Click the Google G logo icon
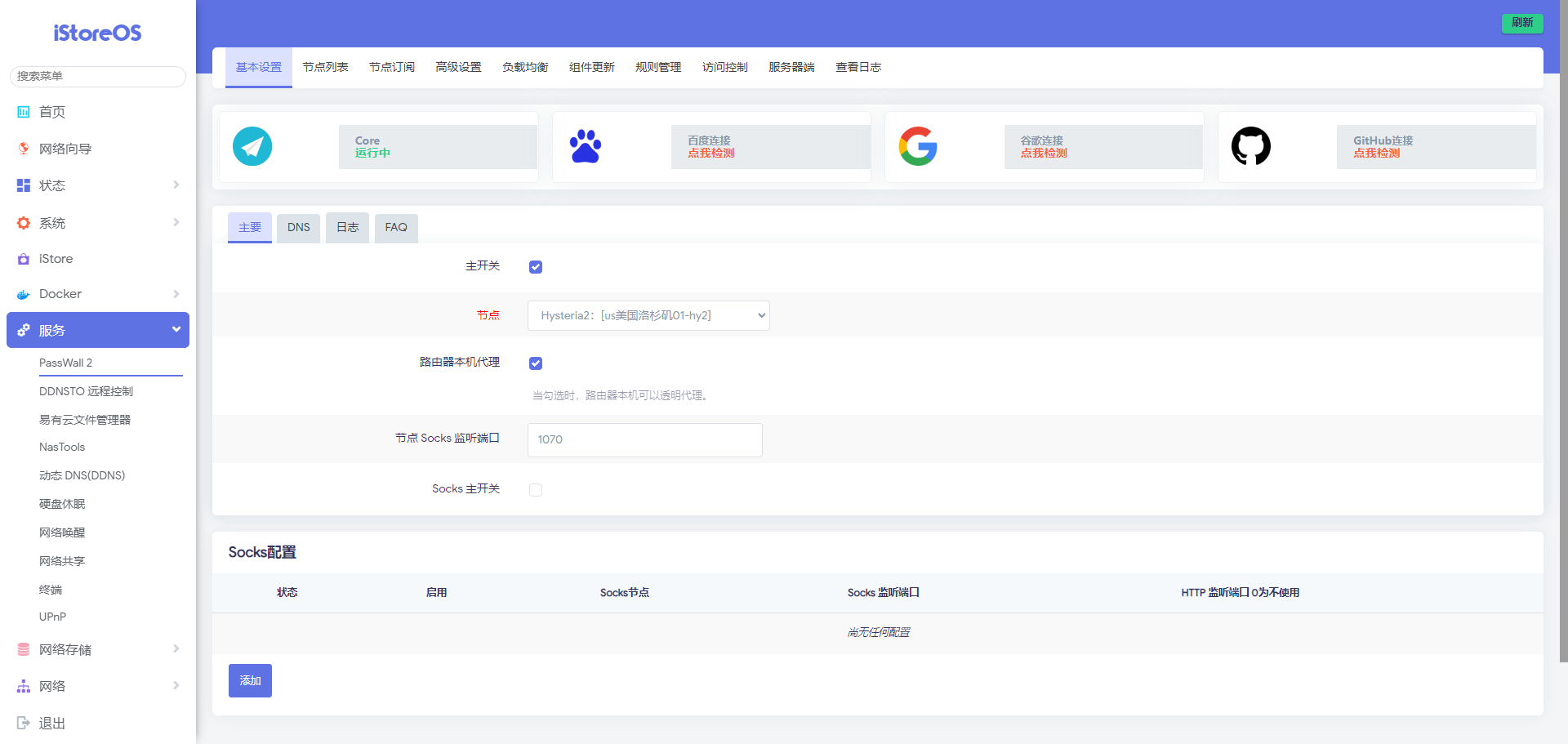This screenshot has width=1568, height=744. coord(918,146)
